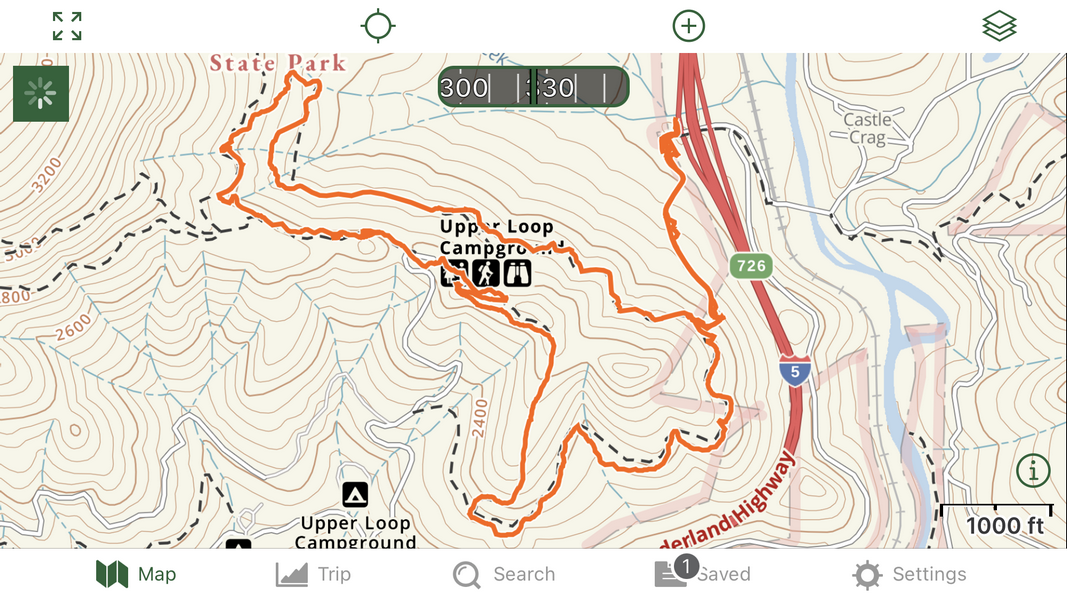
Task: Center map on current location crosshair
Action: (x=378, y=26)
